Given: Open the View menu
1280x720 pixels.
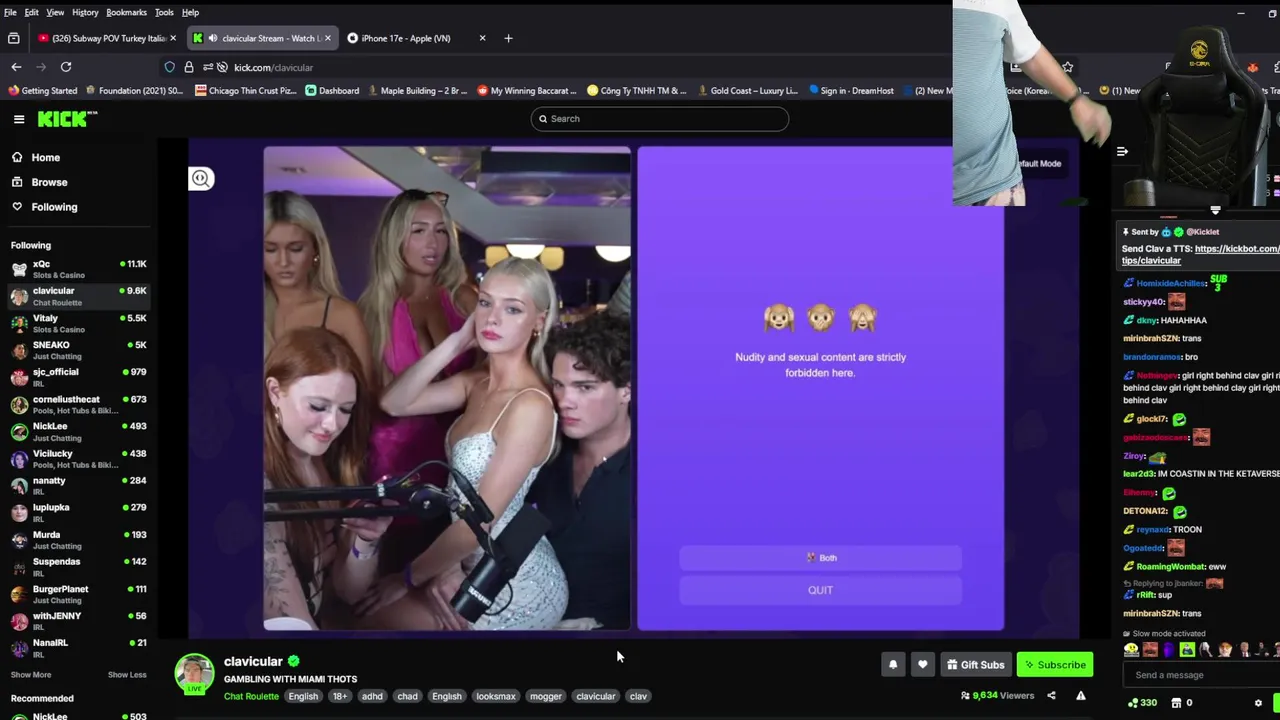Looking at the screenshot, I should point(55,12).
